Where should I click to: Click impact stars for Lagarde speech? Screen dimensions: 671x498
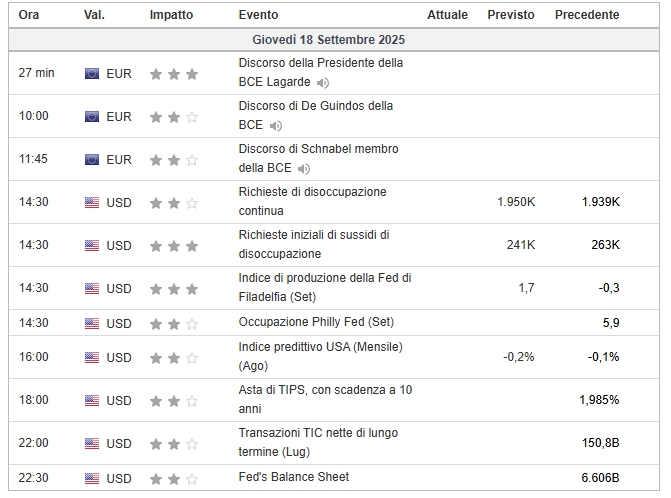click(x=174, y=73)
